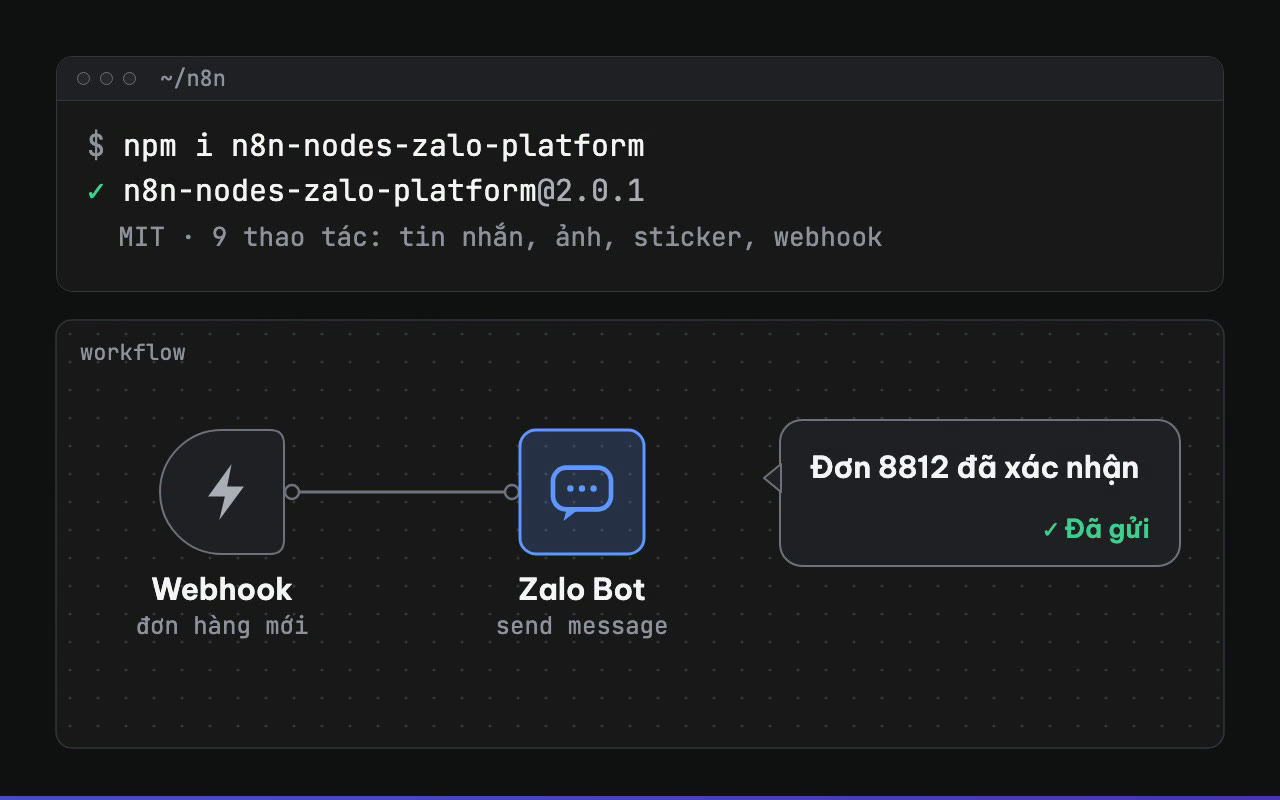Viewport: 1280px width, 800px height.
Task: Open the Zalo Bot chat bubble node
Action: click(582, 491)
